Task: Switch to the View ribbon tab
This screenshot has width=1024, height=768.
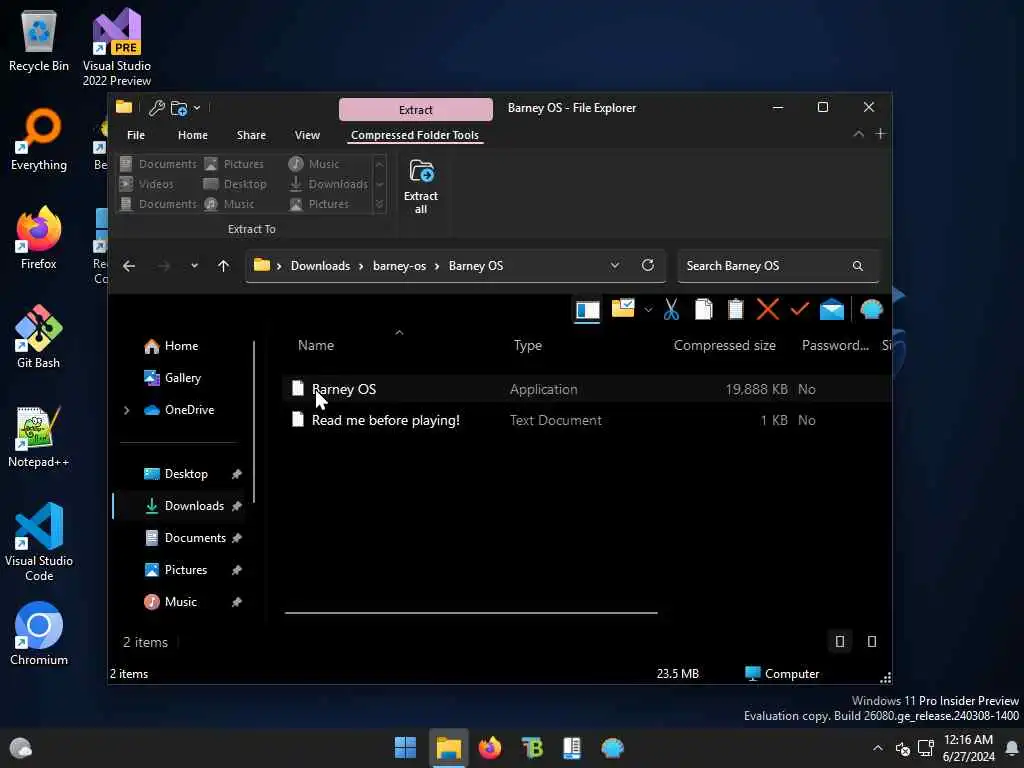Action: pyautogui.click(x=307, y=135)
